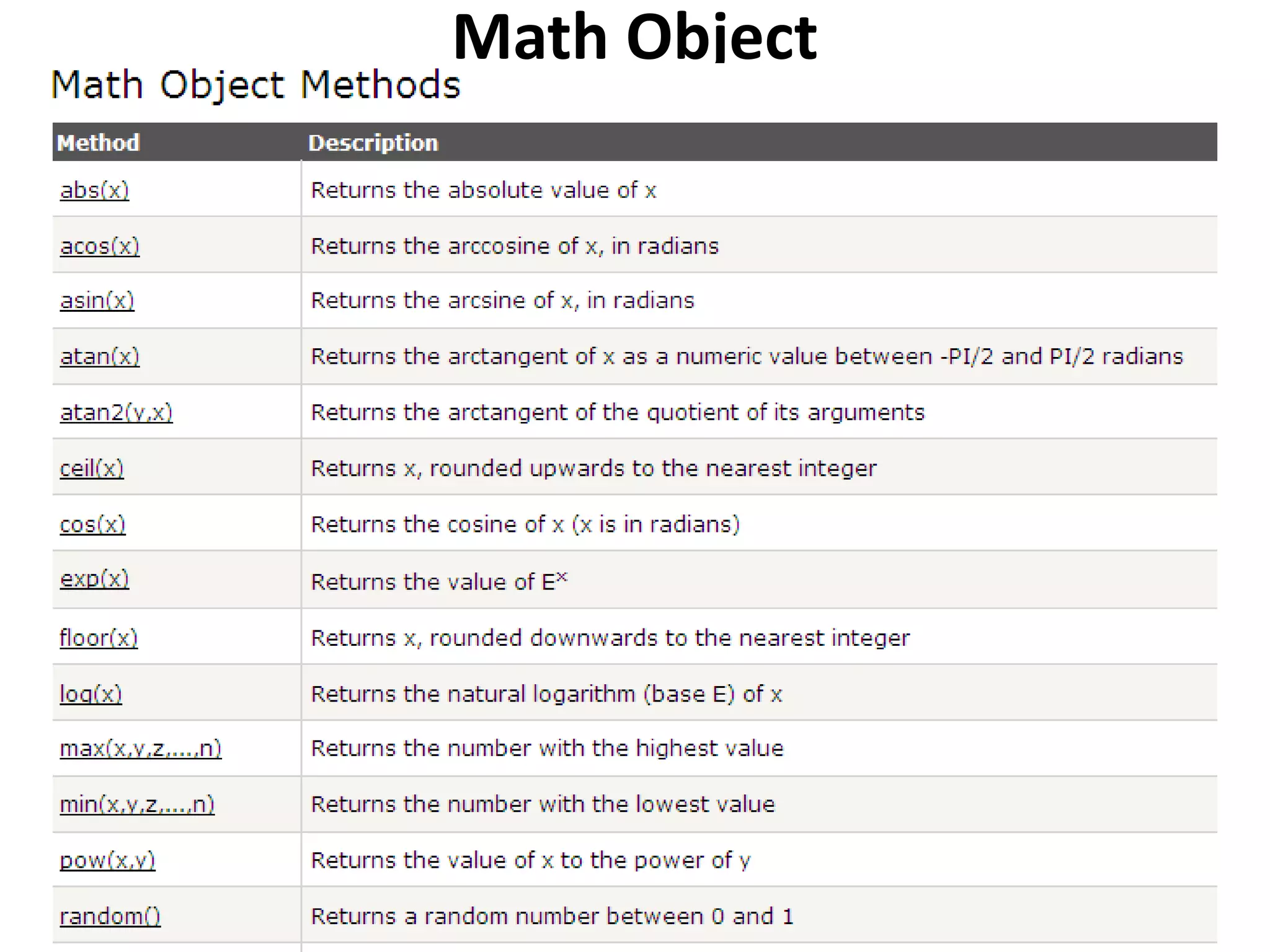The image size is (1270, 952).
Task: Open the max(x,y,z,...,n) method link
Action: [x=140, y=749]
